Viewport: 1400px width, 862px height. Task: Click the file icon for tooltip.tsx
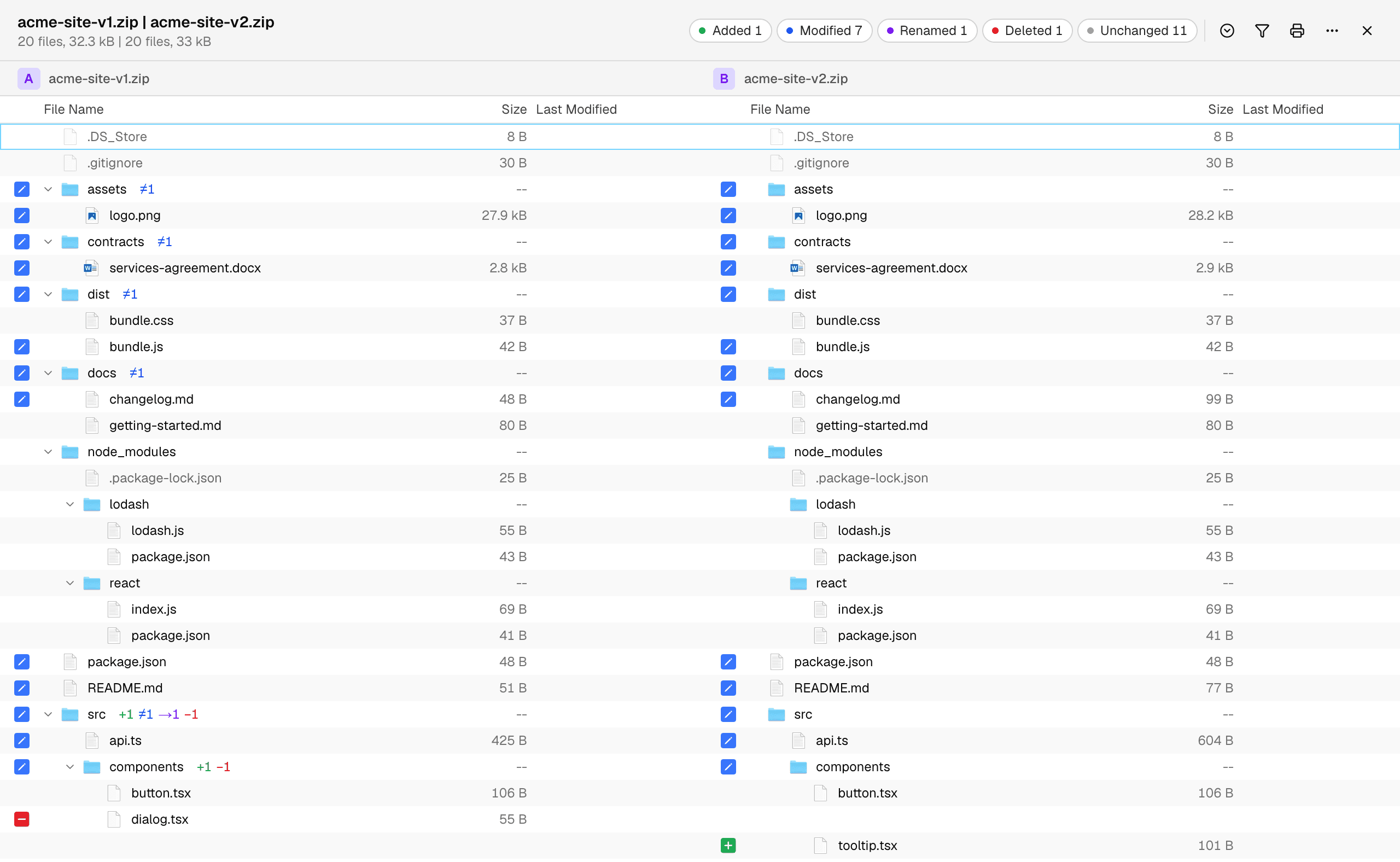tap(820, 846)
